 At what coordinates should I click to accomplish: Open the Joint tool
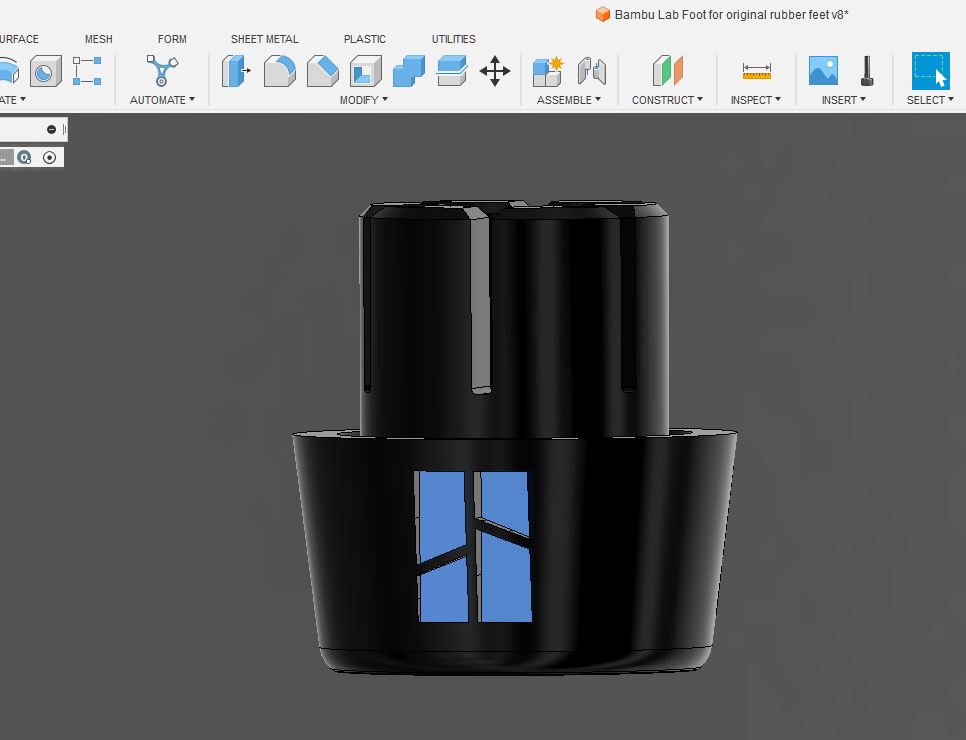[592, 71]
